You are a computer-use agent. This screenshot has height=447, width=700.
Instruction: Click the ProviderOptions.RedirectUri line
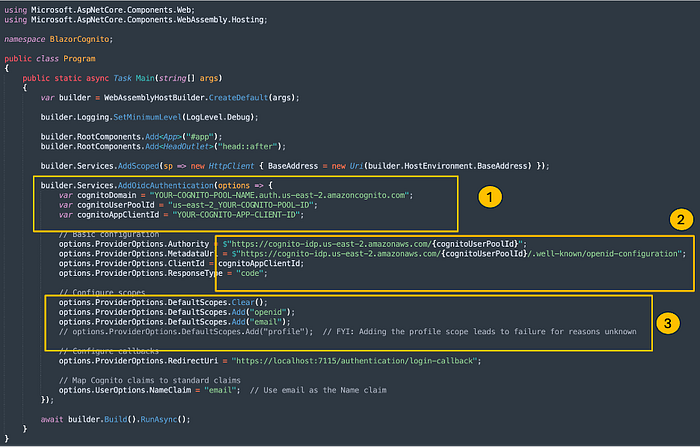pos(270,361)
